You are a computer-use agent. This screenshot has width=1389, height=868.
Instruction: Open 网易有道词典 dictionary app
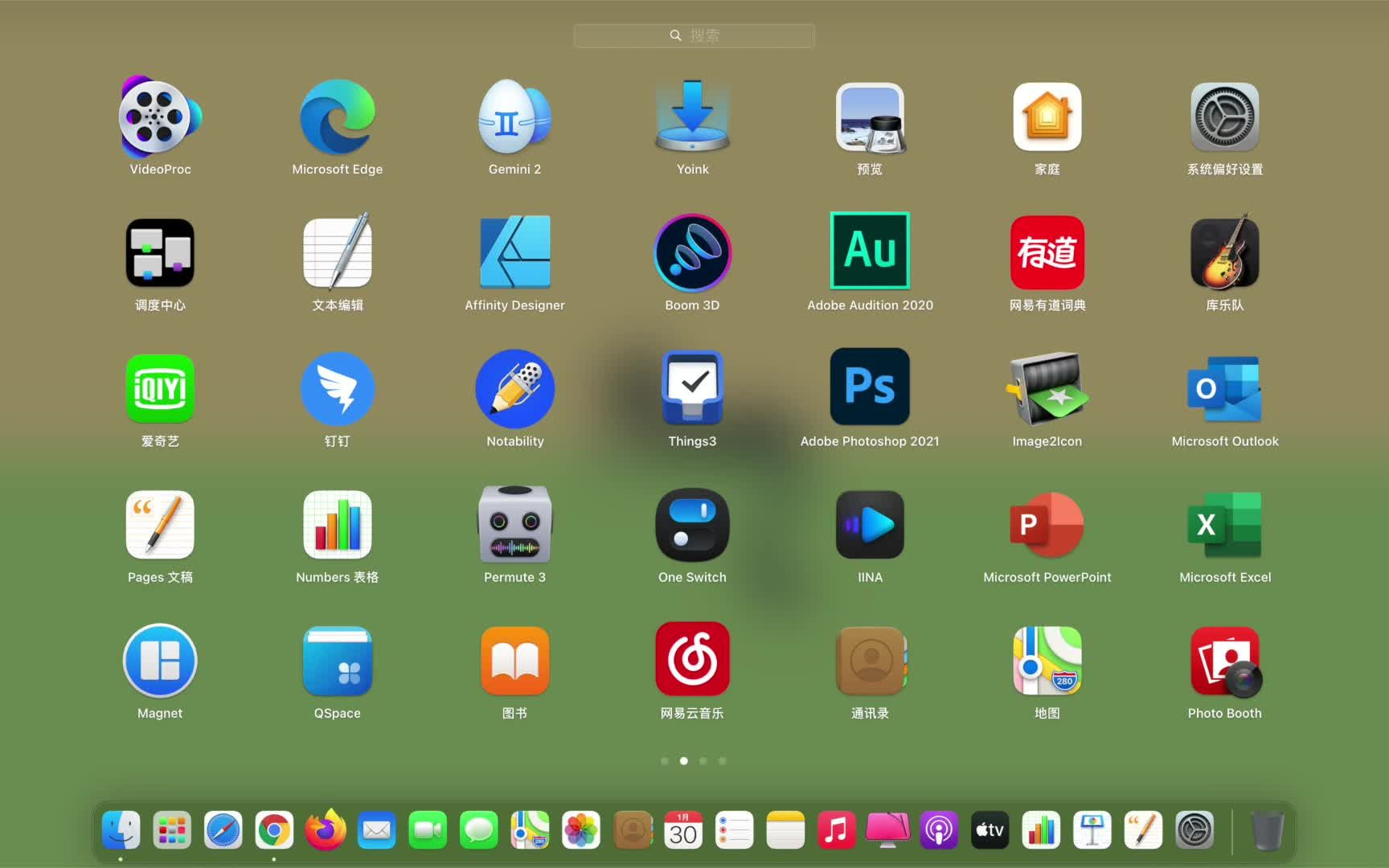pyautogui.click(x=1047, y=253)
